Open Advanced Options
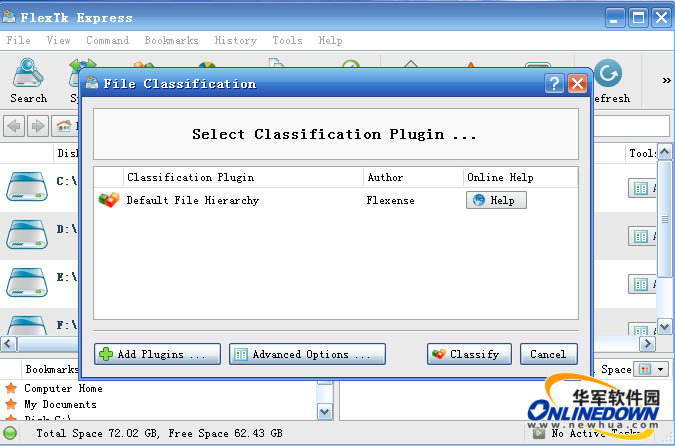Screen dimensions: 675x446 pos(307,354)
